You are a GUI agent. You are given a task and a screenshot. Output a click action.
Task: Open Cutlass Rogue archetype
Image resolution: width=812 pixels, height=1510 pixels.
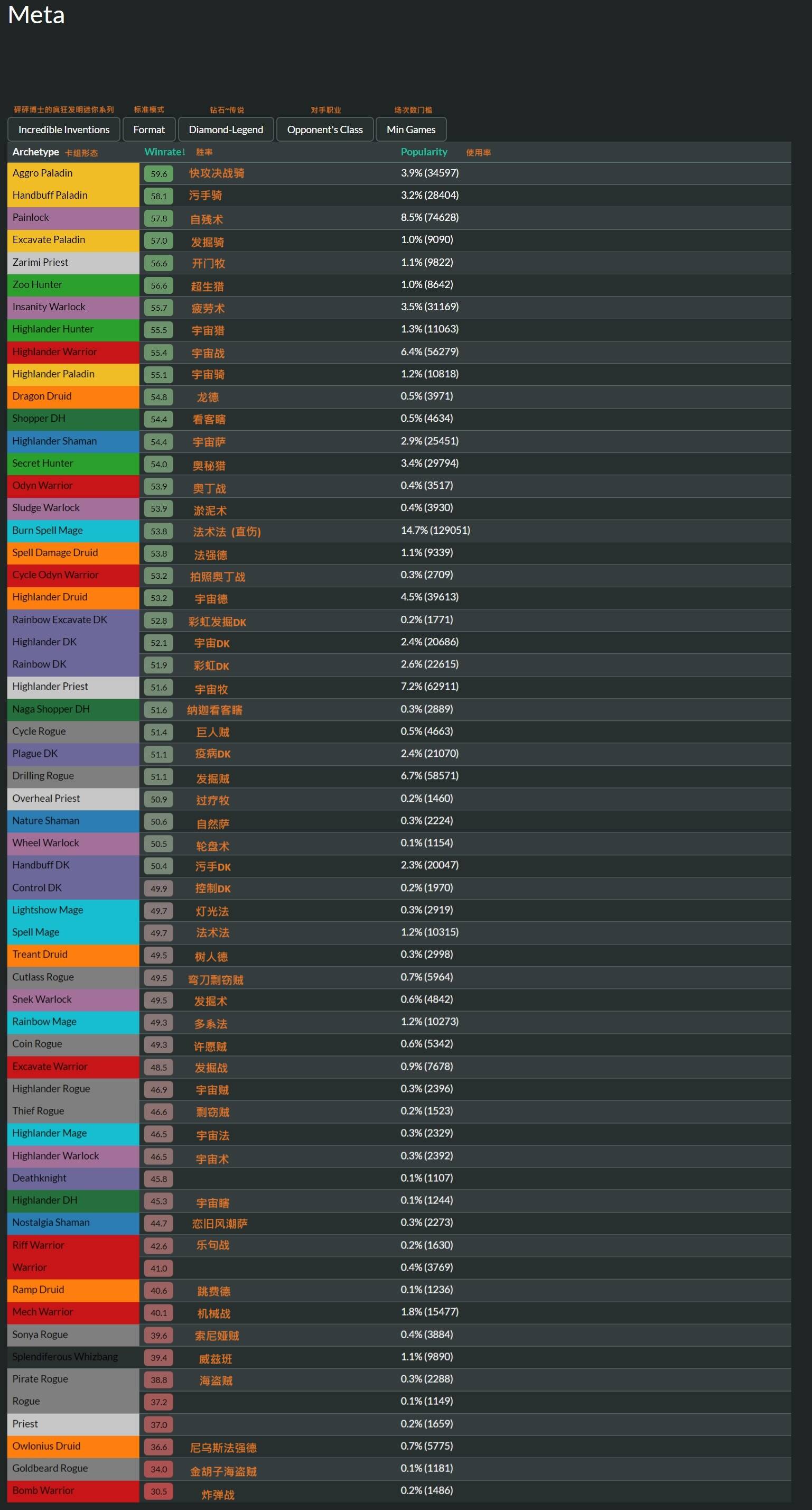click(73, 978)
